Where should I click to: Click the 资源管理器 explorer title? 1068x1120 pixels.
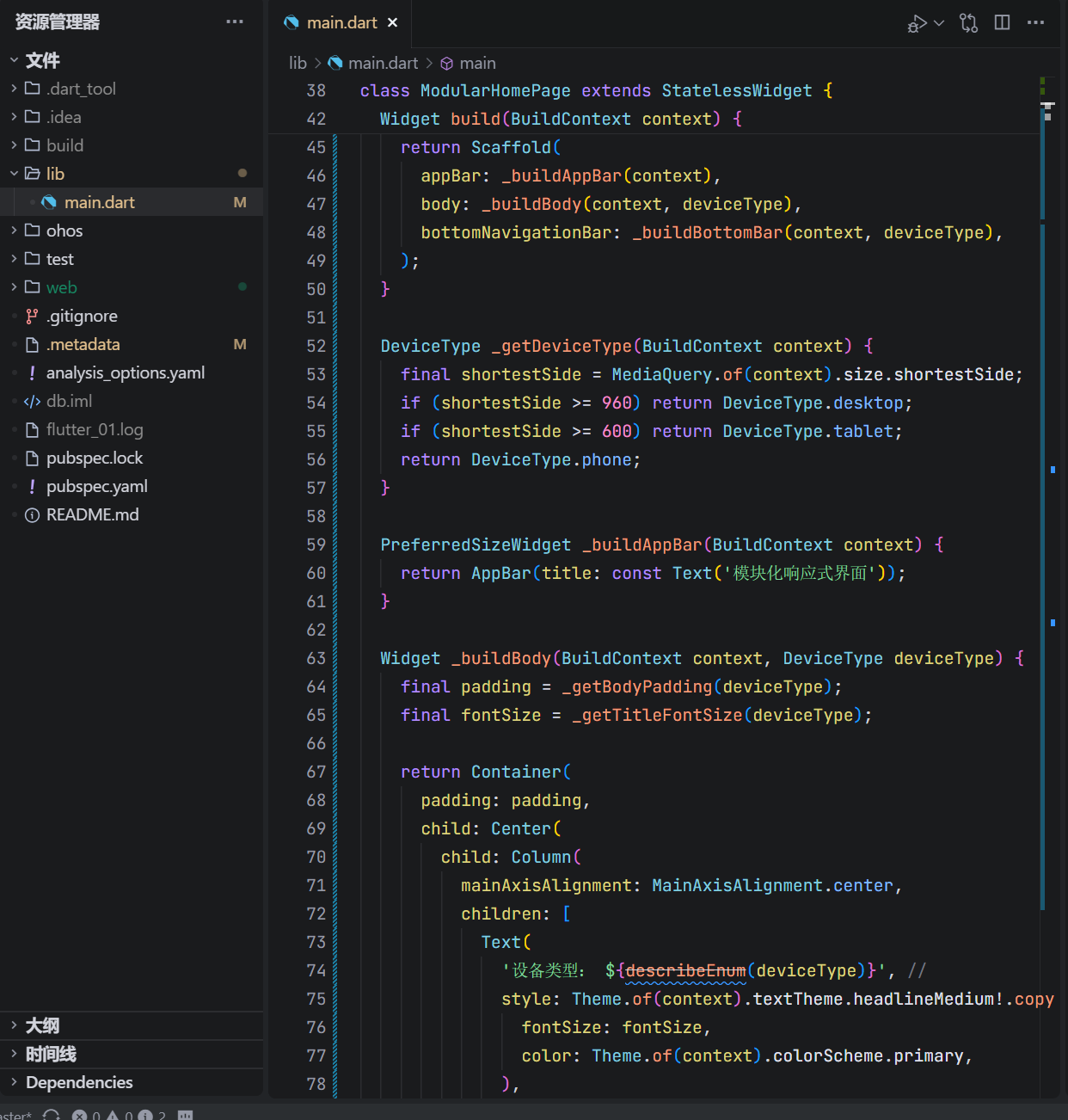58,22
